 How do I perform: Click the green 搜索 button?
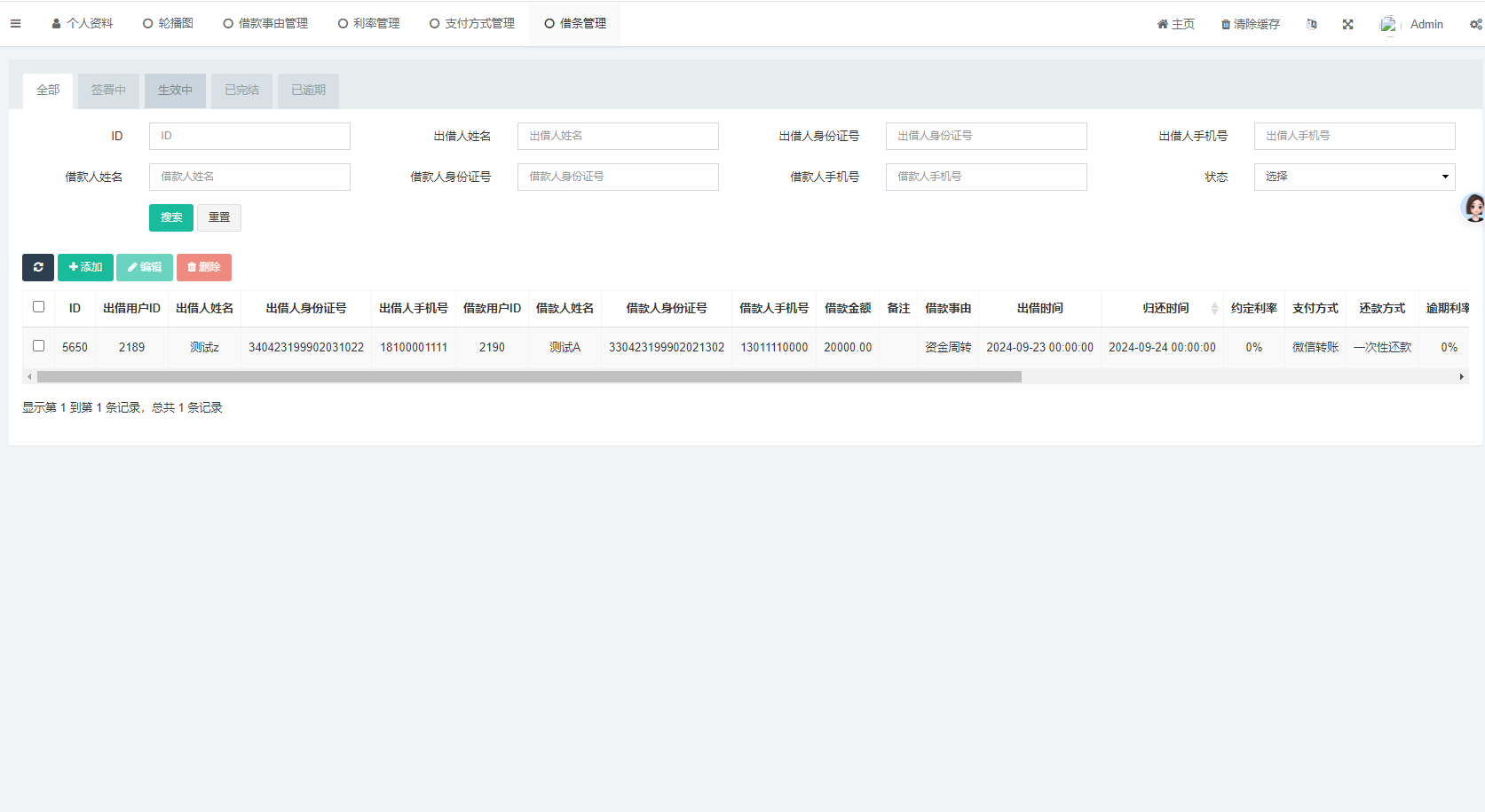pos(171,217)
